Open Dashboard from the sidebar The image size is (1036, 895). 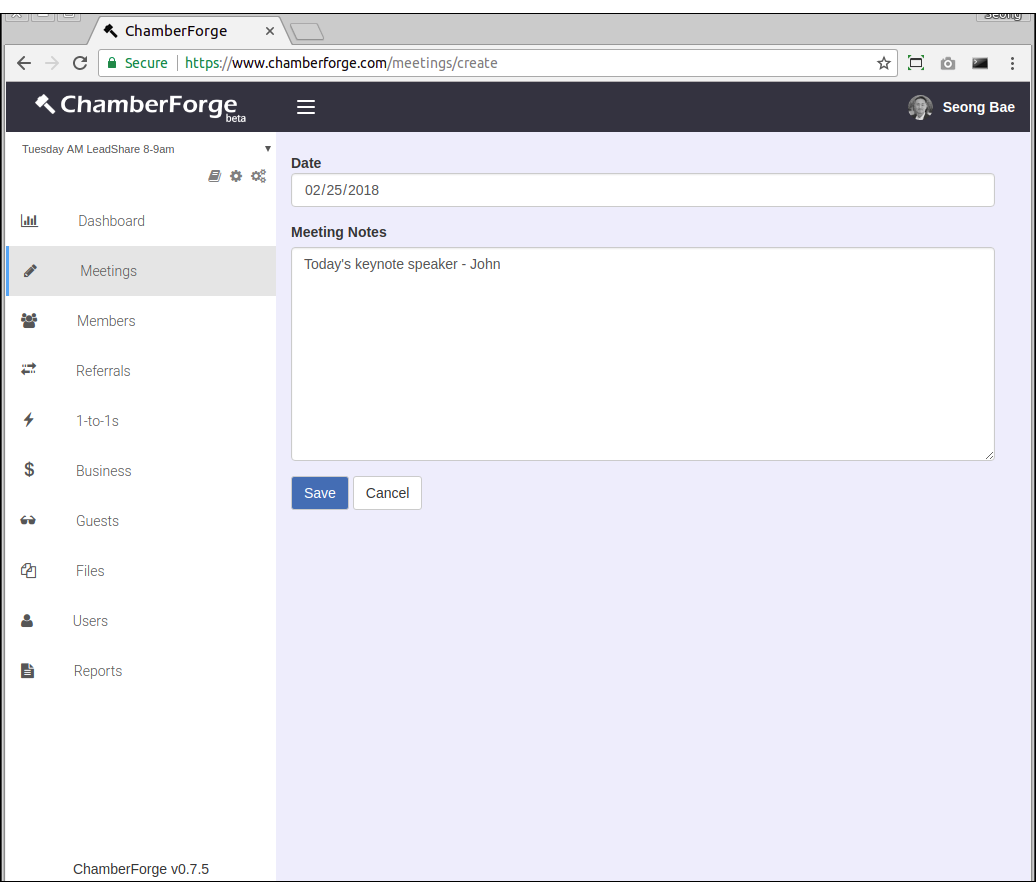pyautogui.click(x=111, y=221)
